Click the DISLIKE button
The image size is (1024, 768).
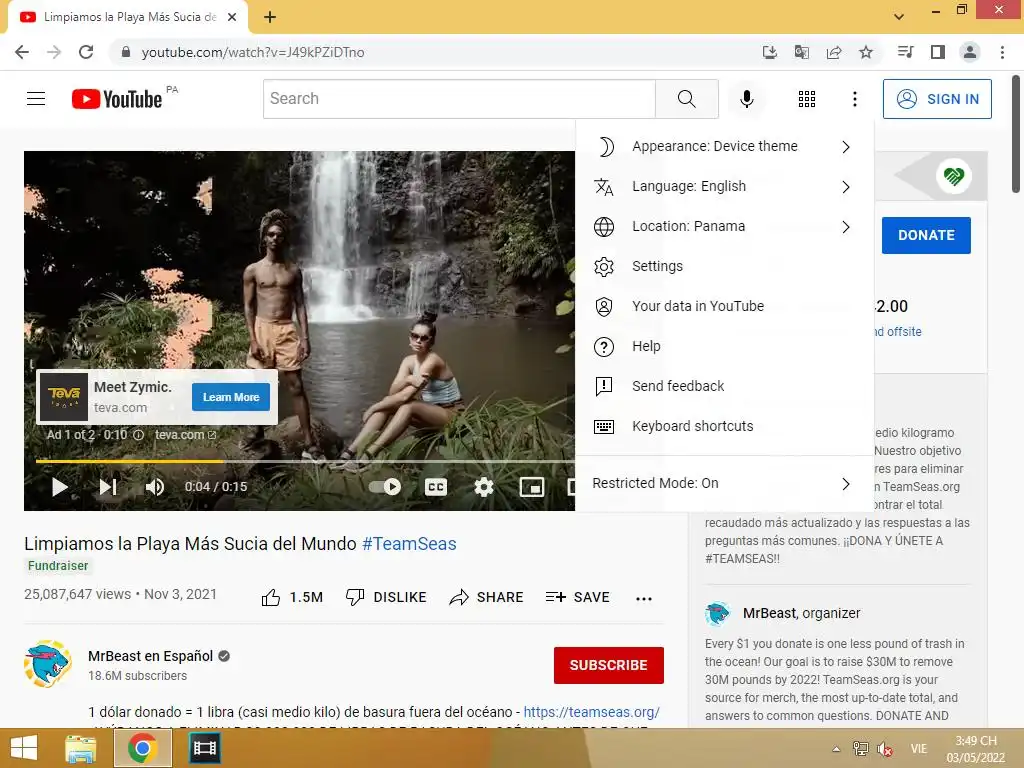coord(386,597)
